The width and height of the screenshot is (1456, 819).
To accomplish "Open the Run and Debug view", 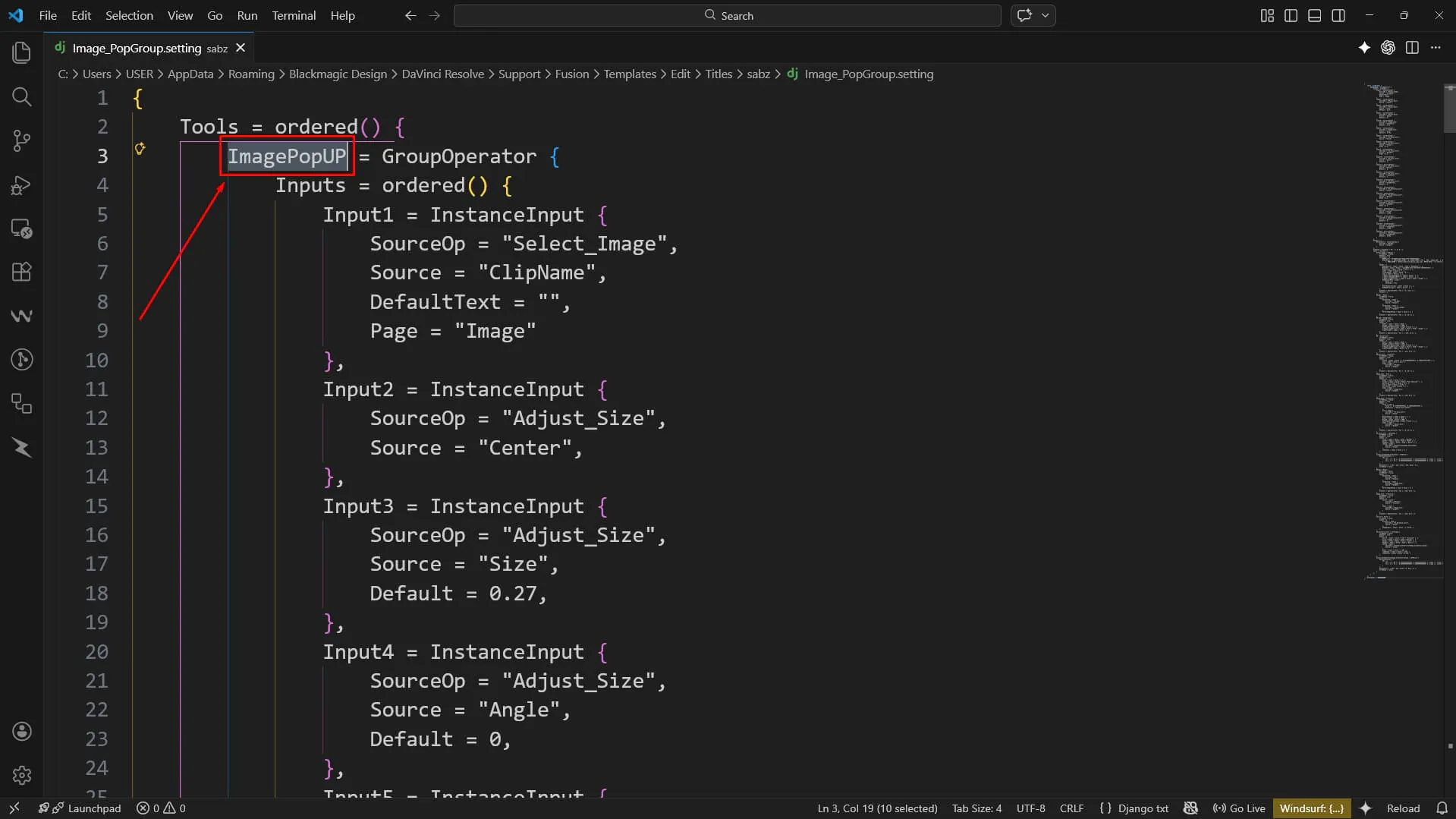I will click(21, 184).
